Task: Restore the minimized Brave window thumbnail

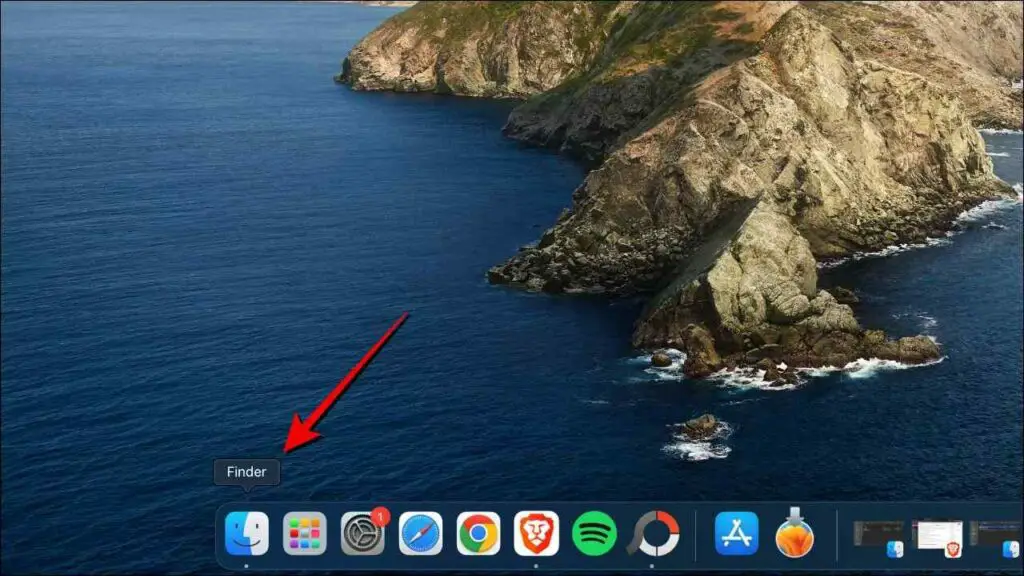Action: click(x=937, y=538)
